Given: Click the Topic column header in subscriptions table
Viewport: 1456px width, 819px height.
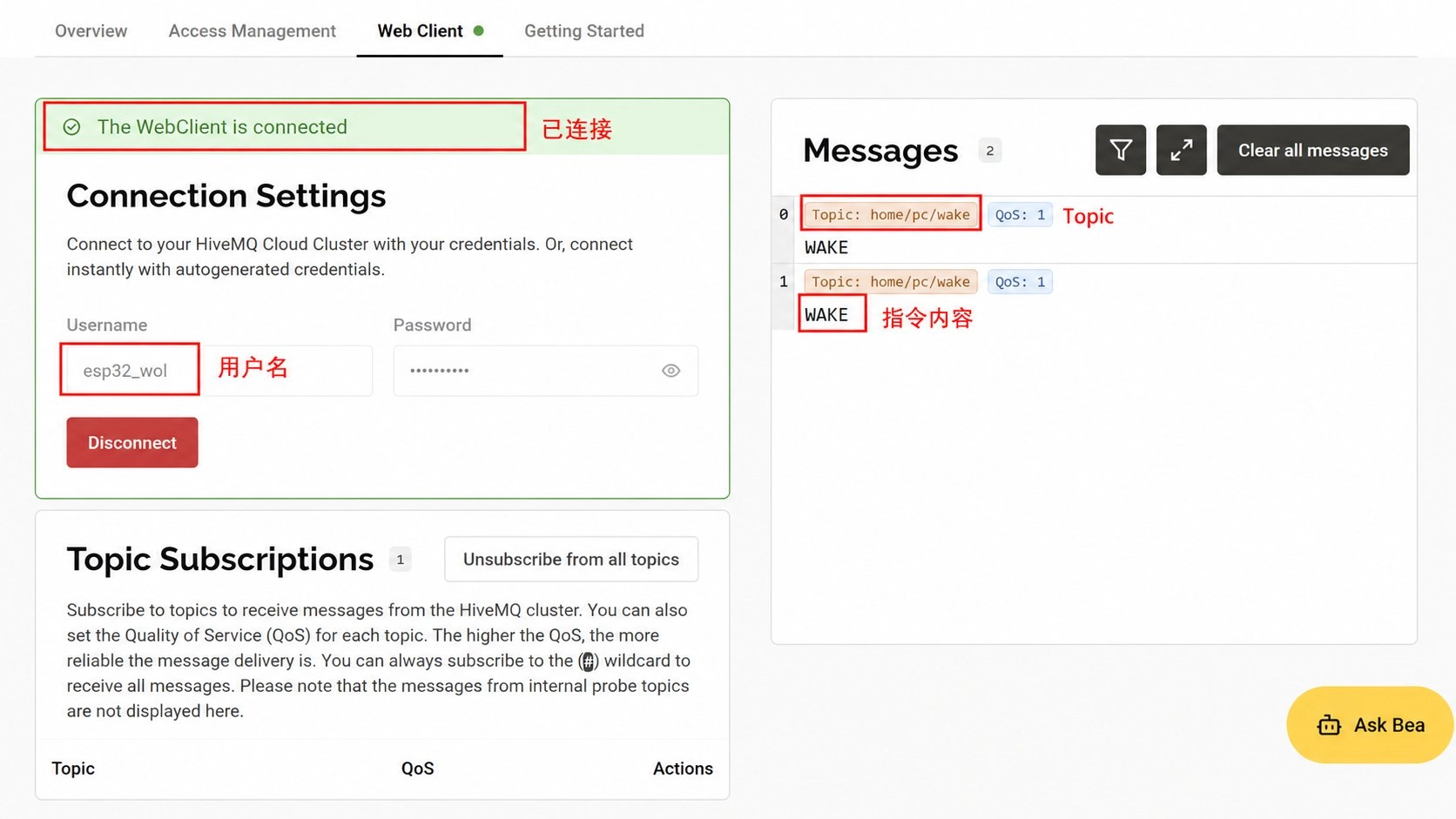Looking at the screenshot, I should [73, 769].
